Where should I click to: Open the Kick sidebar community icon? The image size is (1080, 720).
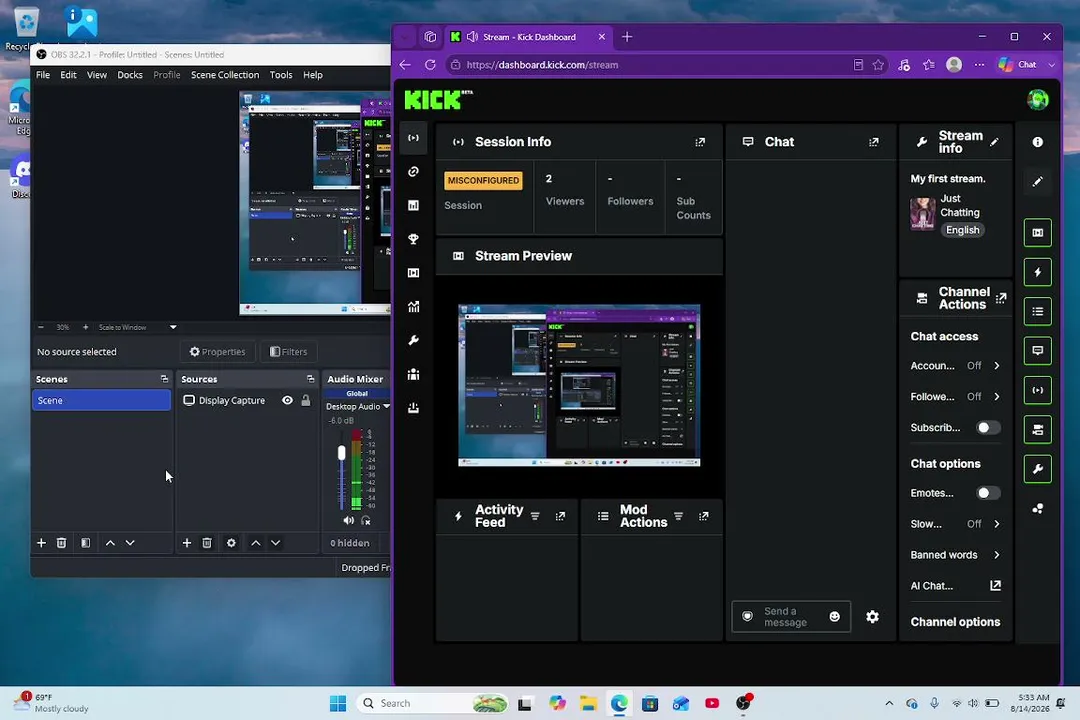(413, 374)
